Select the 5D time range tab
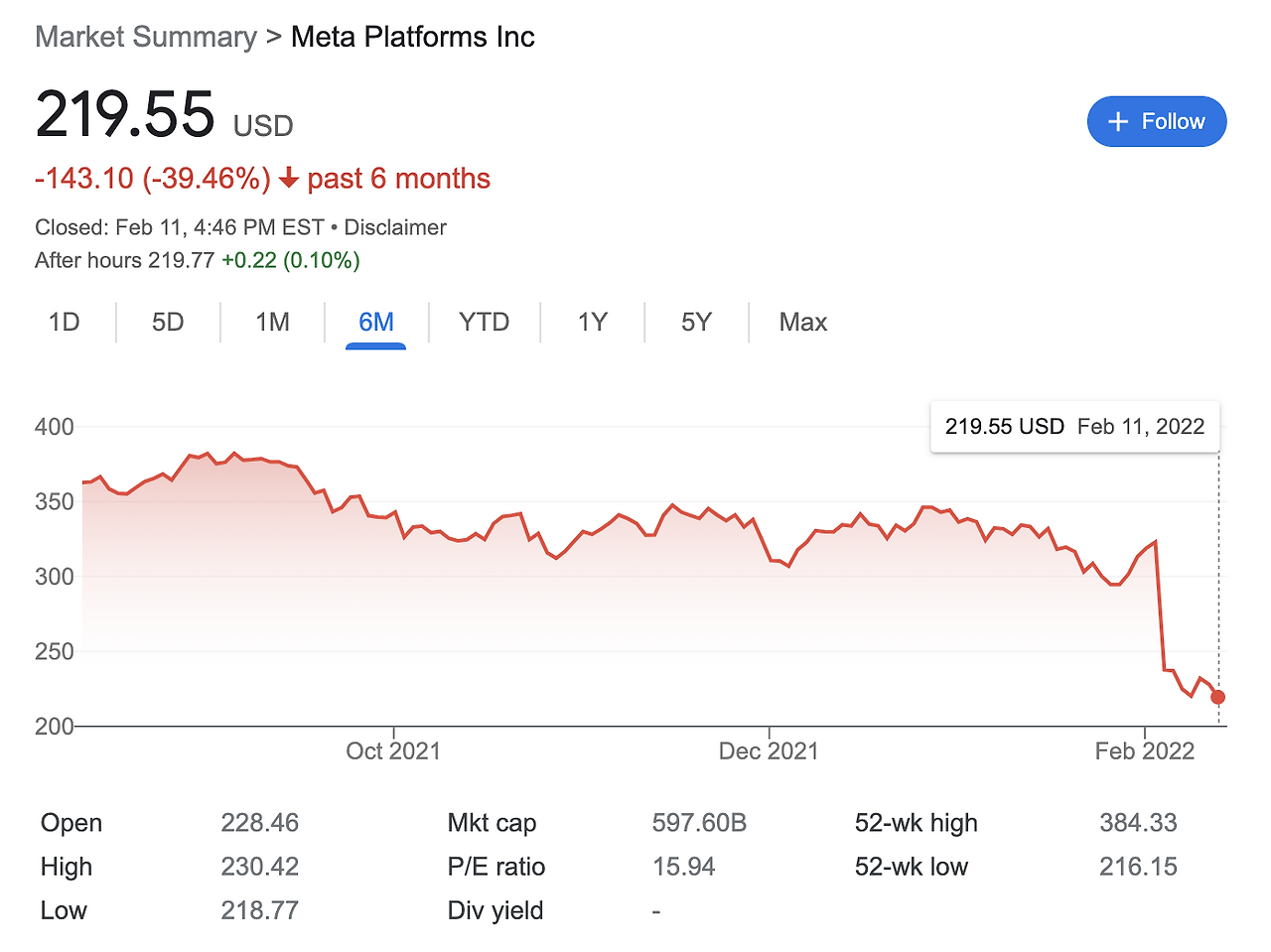Viewport: 1271px width, 952px height. (168, 323)
